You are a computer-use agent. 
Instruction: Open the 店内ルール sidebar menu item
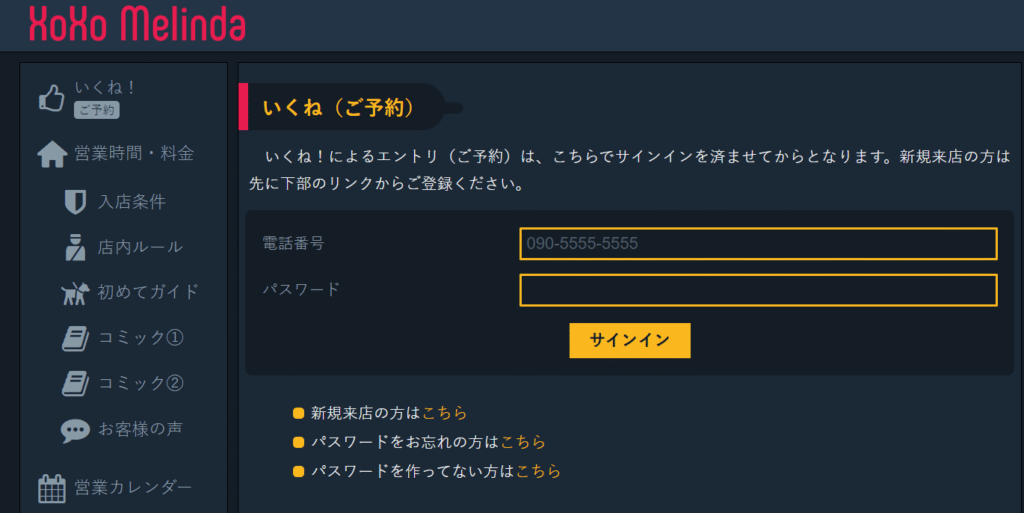coord(140,247)
